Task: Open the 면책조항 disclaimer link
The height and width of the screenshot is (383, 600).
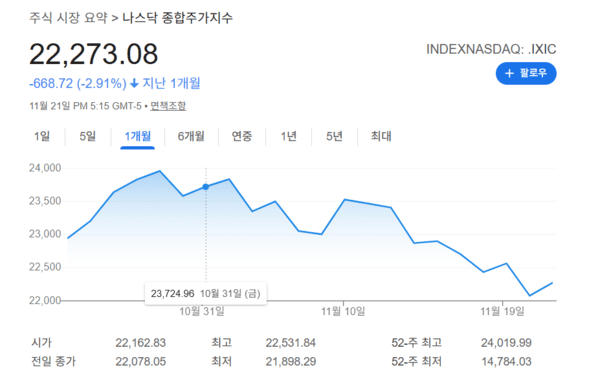Action: point(168,106)
